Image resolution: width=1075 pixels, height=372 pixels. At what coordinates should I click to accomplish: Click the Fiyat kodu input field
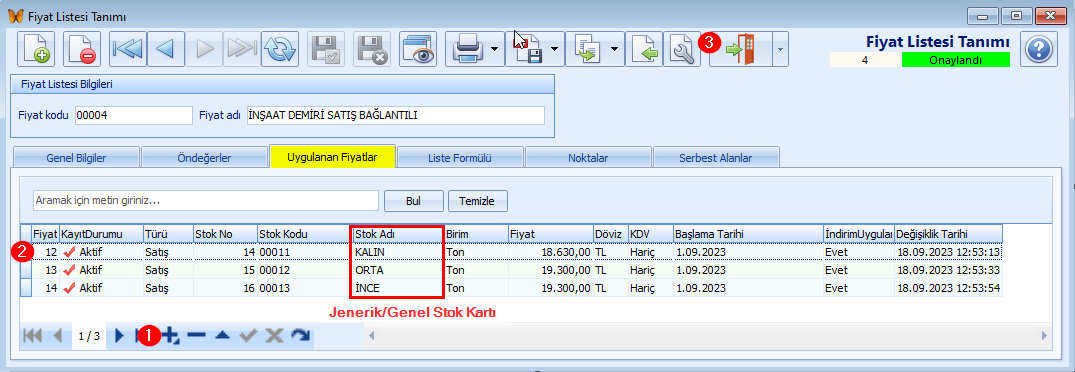click(133, 116)
